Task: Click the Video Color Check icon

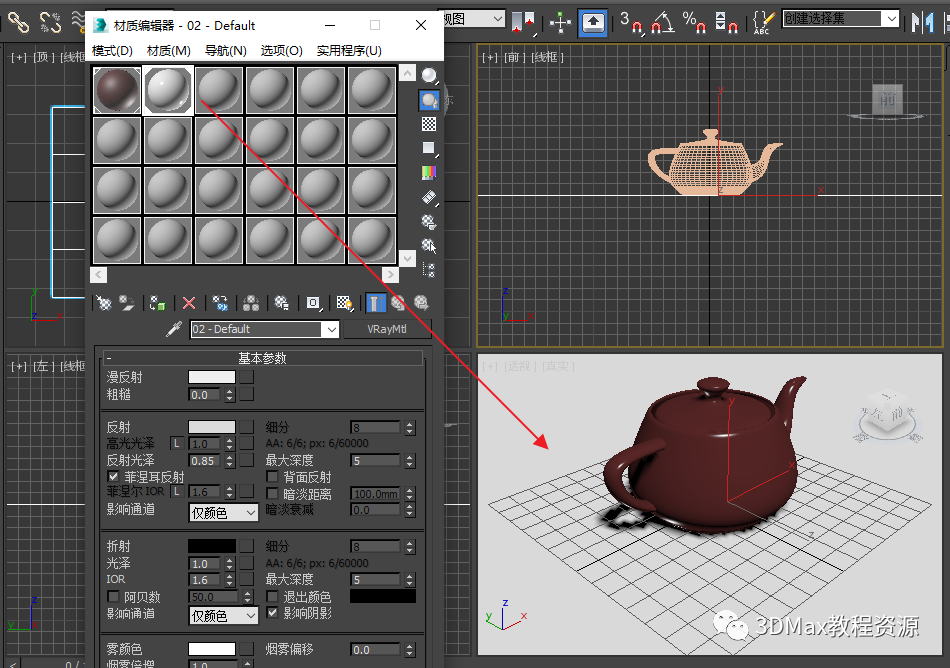Action: (x=429, y=172)
